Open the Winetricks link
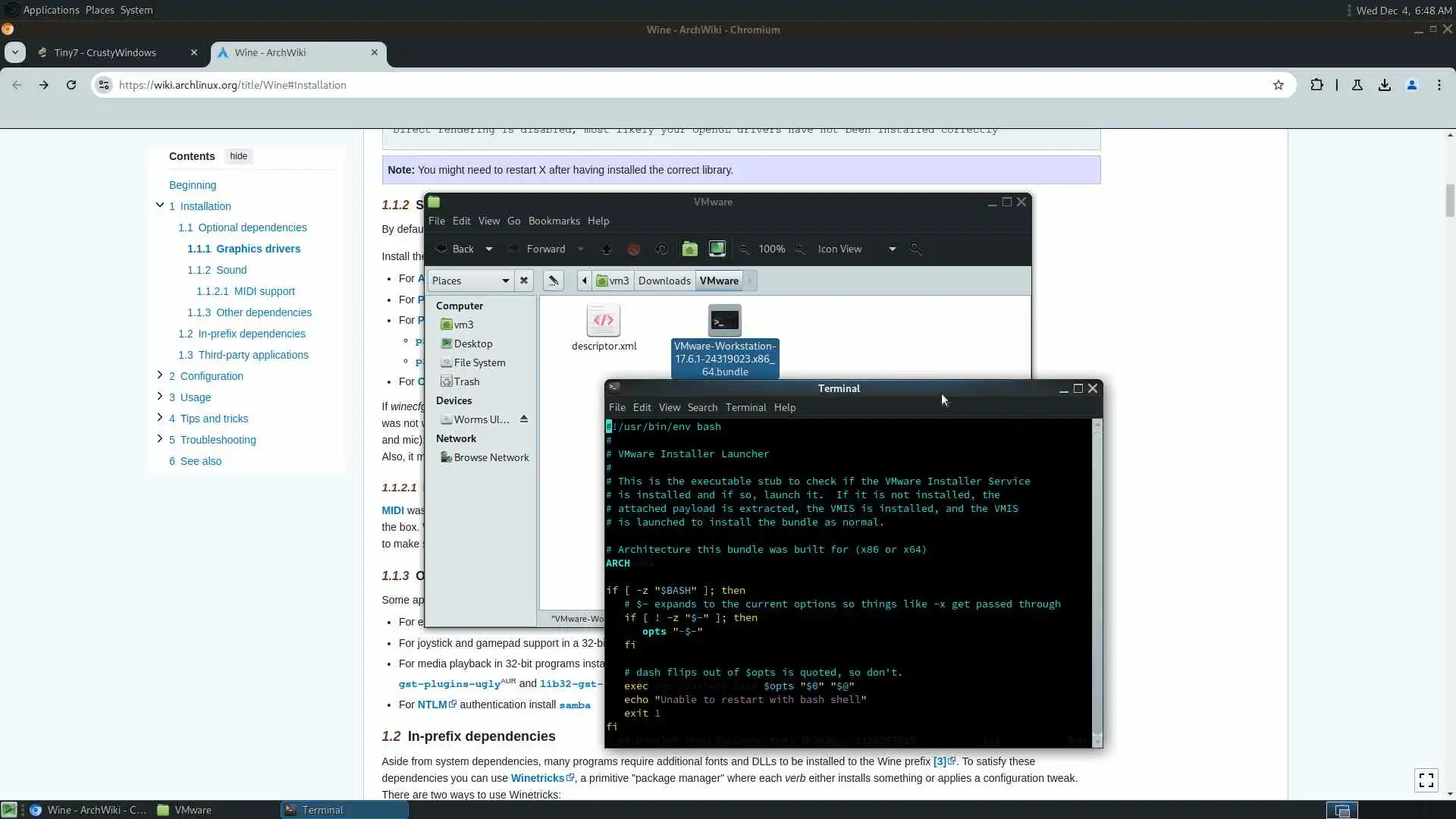Image resolution: width=1456 pixels, height=819 pixels. tap(537, 778)
